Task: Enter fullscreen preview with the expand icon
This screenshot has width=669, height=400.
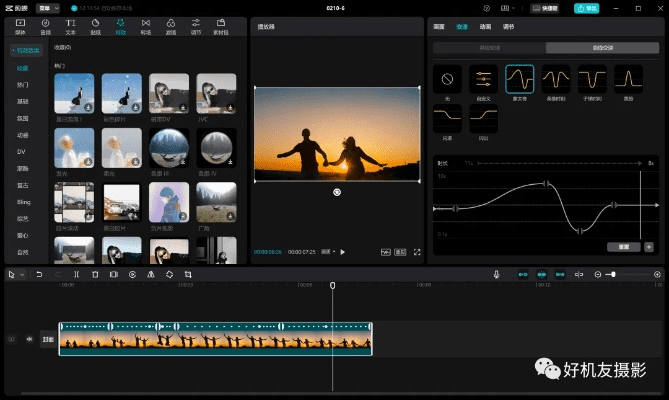Action: tap(417, 252)
